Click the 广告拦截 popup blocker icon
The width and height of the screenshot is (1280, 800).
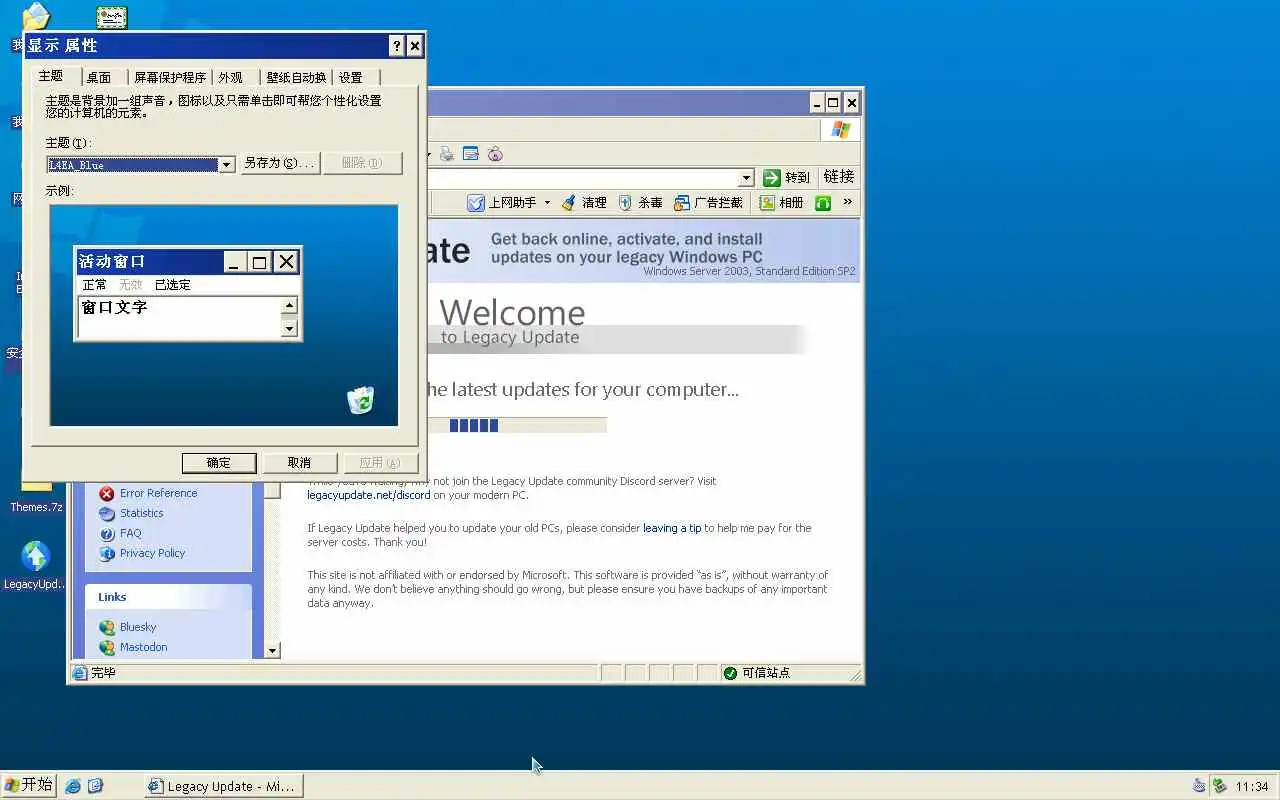pyautogui.click(x=682, y=202)
